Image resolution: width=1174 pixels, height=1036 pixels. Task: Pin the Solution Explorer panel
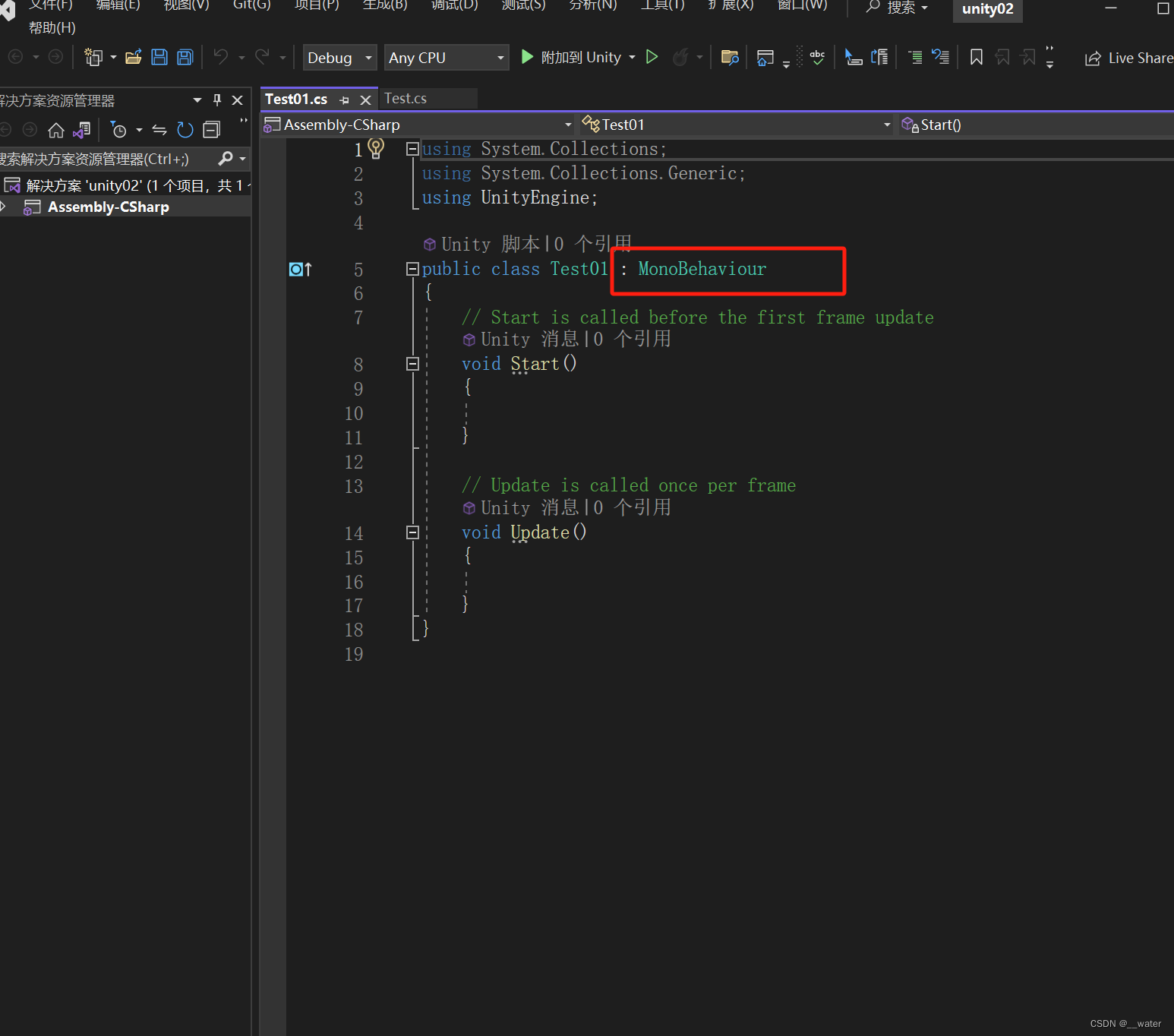(216, 99)
